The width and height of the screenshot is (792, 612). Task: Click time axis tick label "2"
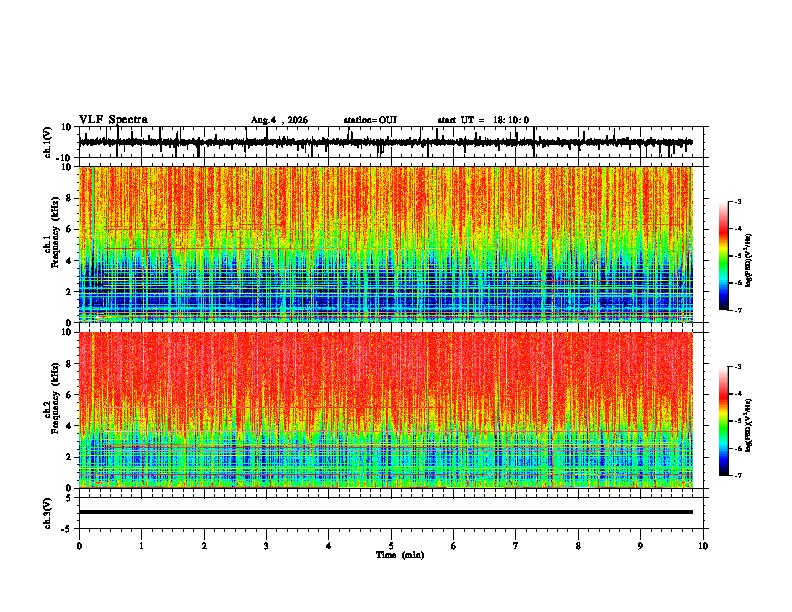point(204,546)
